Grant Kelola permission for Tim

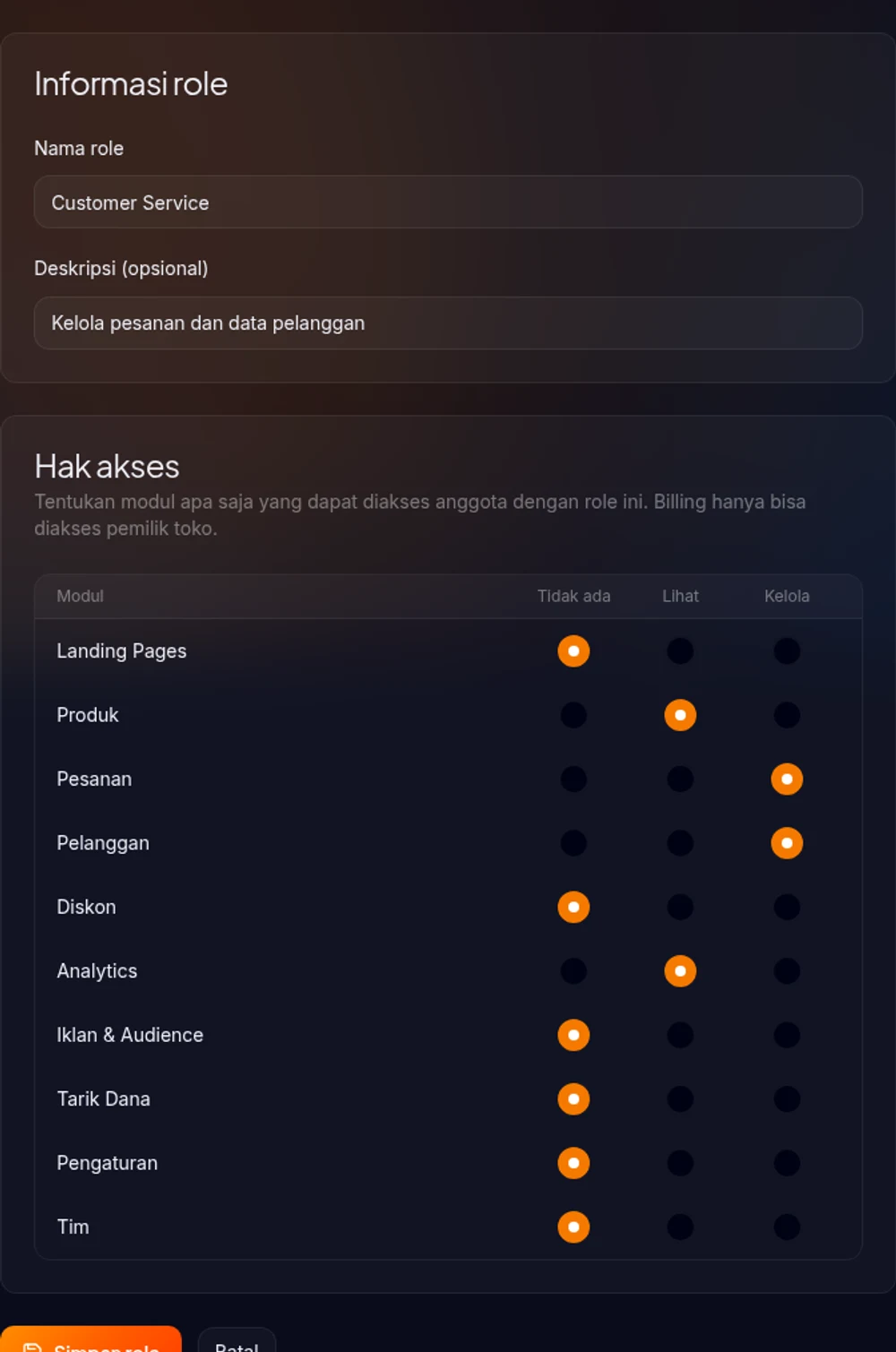pyautogui.click(x=787, y=1227)
